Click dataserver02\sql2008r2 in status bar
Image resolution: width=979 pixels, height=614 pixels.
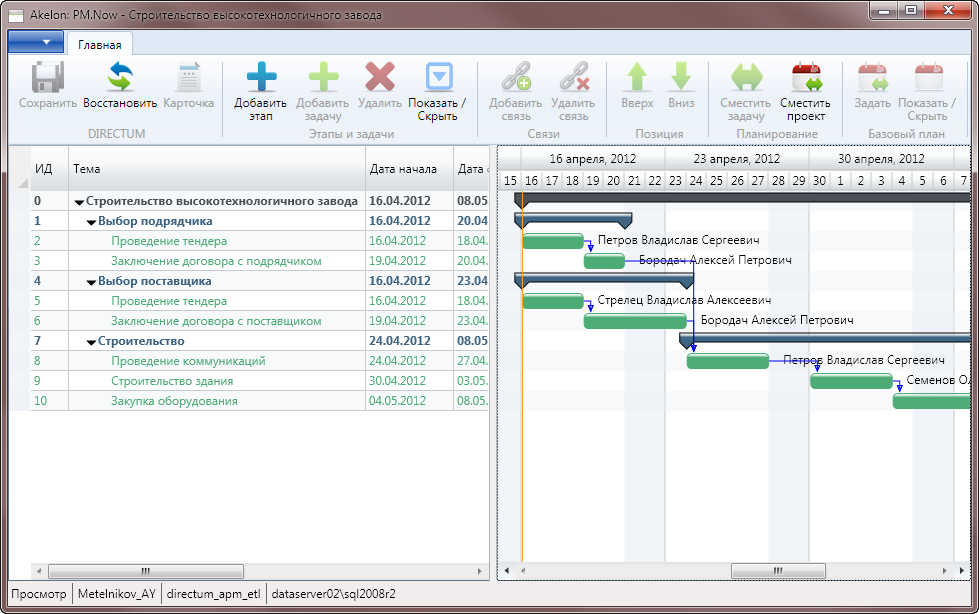(x=333, y=594)
